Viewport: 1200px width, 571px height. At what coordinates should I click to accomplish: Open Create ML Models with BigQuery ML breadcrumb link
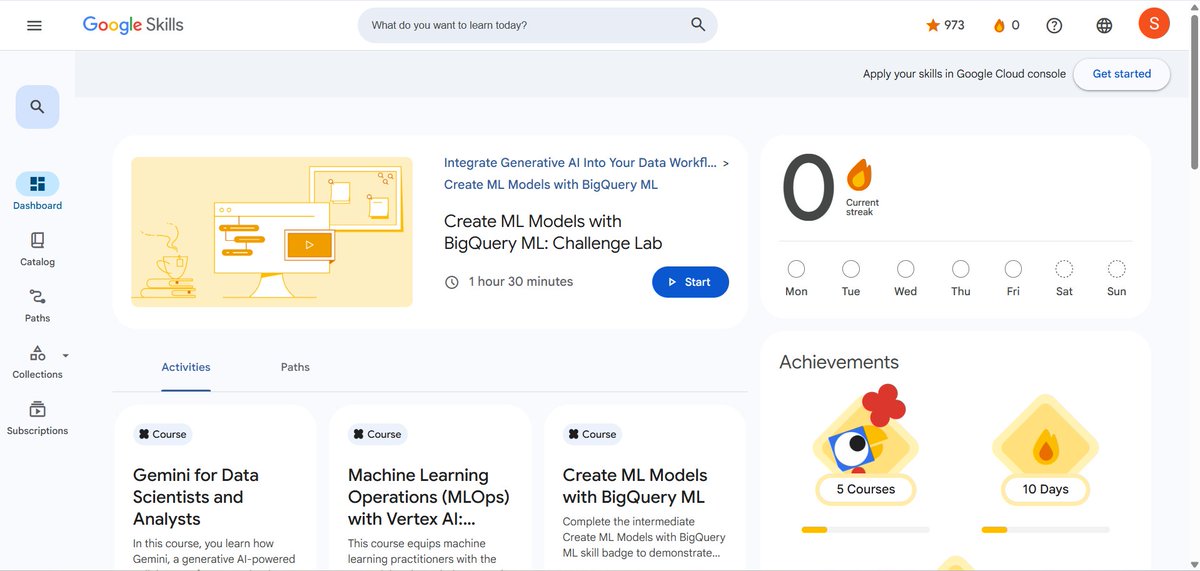551,185
